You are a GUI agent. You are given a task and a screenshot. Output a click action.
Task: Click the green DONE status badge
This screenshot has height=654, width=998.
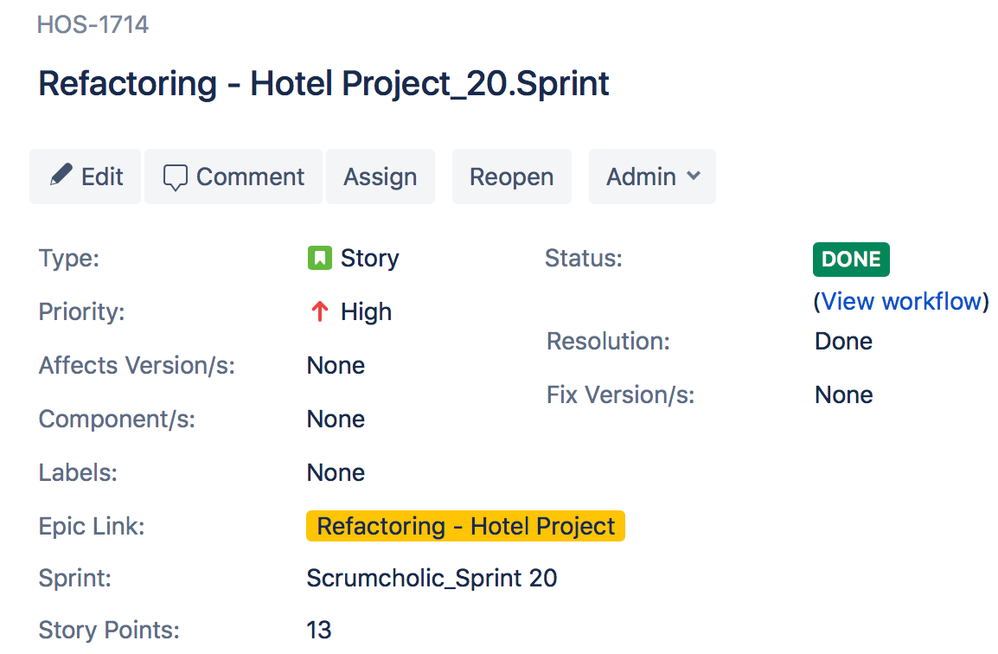(x=851, y=259)
